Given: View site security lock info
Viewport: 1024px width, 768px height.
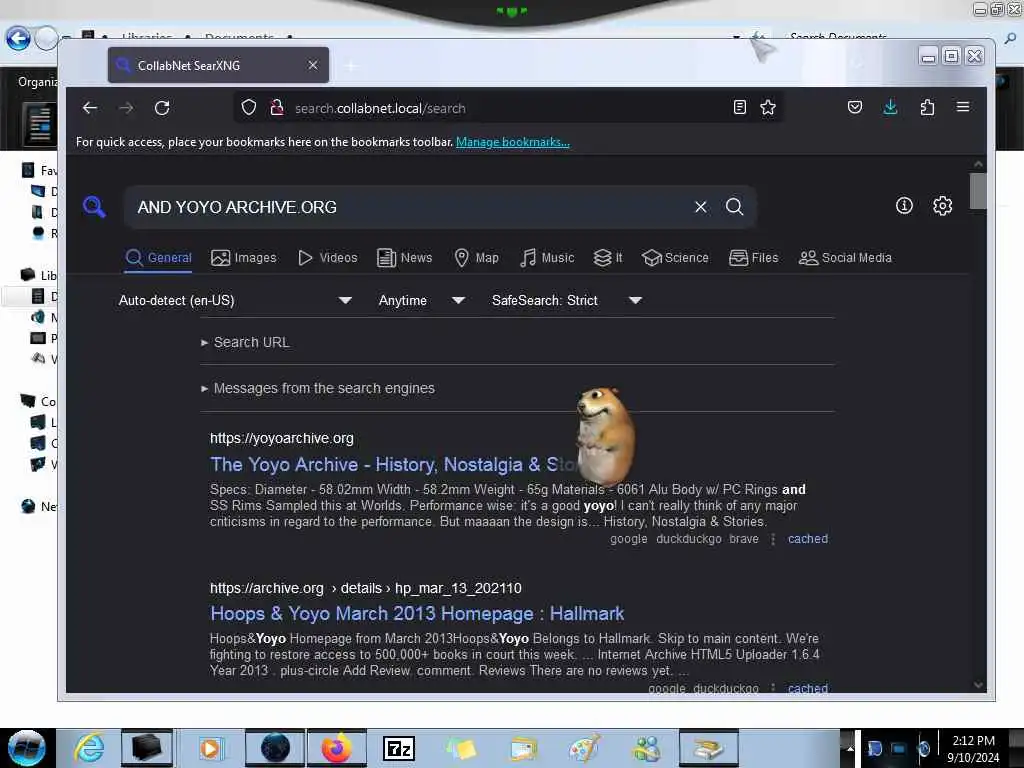Looking at the screenshot, I should (x=277, y=108).
